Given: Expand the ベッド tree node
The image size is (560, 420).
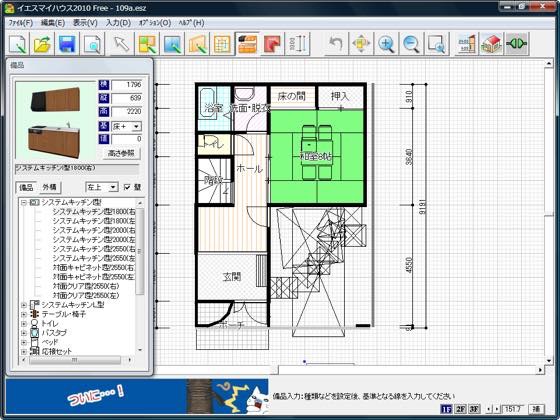Looking at the screenshot, I should (24, 342).
